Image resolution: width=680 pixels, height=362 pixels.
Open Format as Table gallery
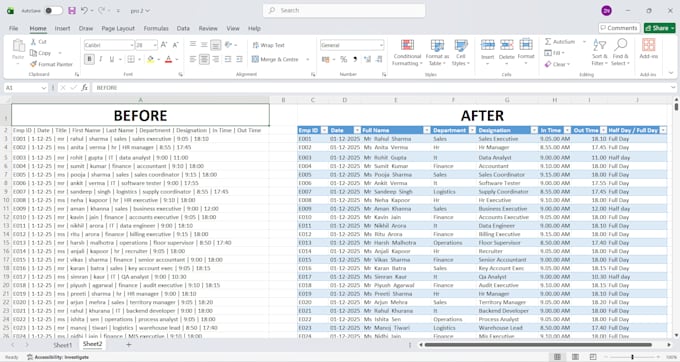coord(437,53)
